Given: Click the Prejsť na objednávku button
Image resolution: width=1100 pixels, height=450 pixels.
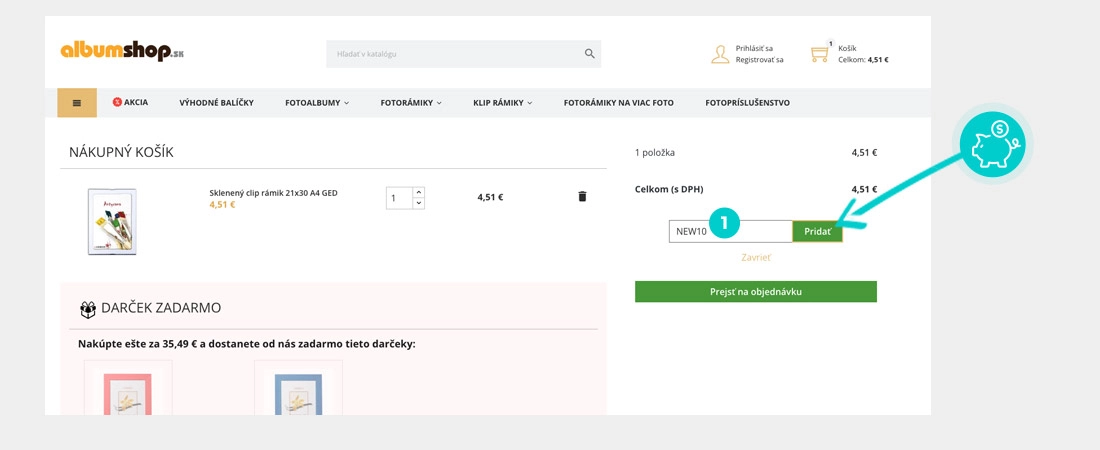Looking at the screenshot, I should click(756, 291).
